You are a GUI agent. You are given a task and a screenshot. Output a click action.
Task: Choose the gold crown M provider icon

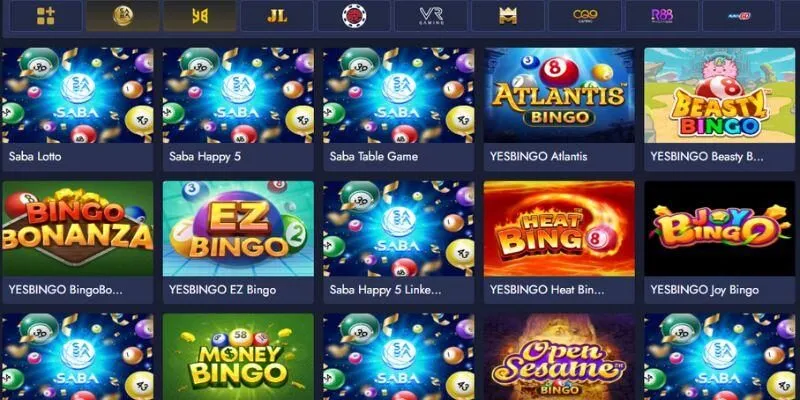pyautogui.click(x=508, y=16)
